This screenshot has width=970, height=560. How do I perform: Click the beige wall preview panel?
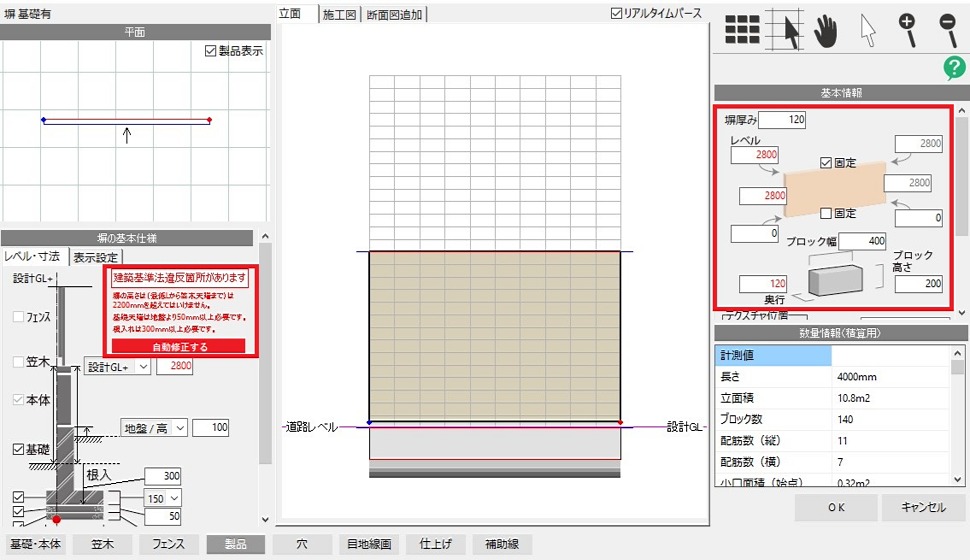pos(835,189)
